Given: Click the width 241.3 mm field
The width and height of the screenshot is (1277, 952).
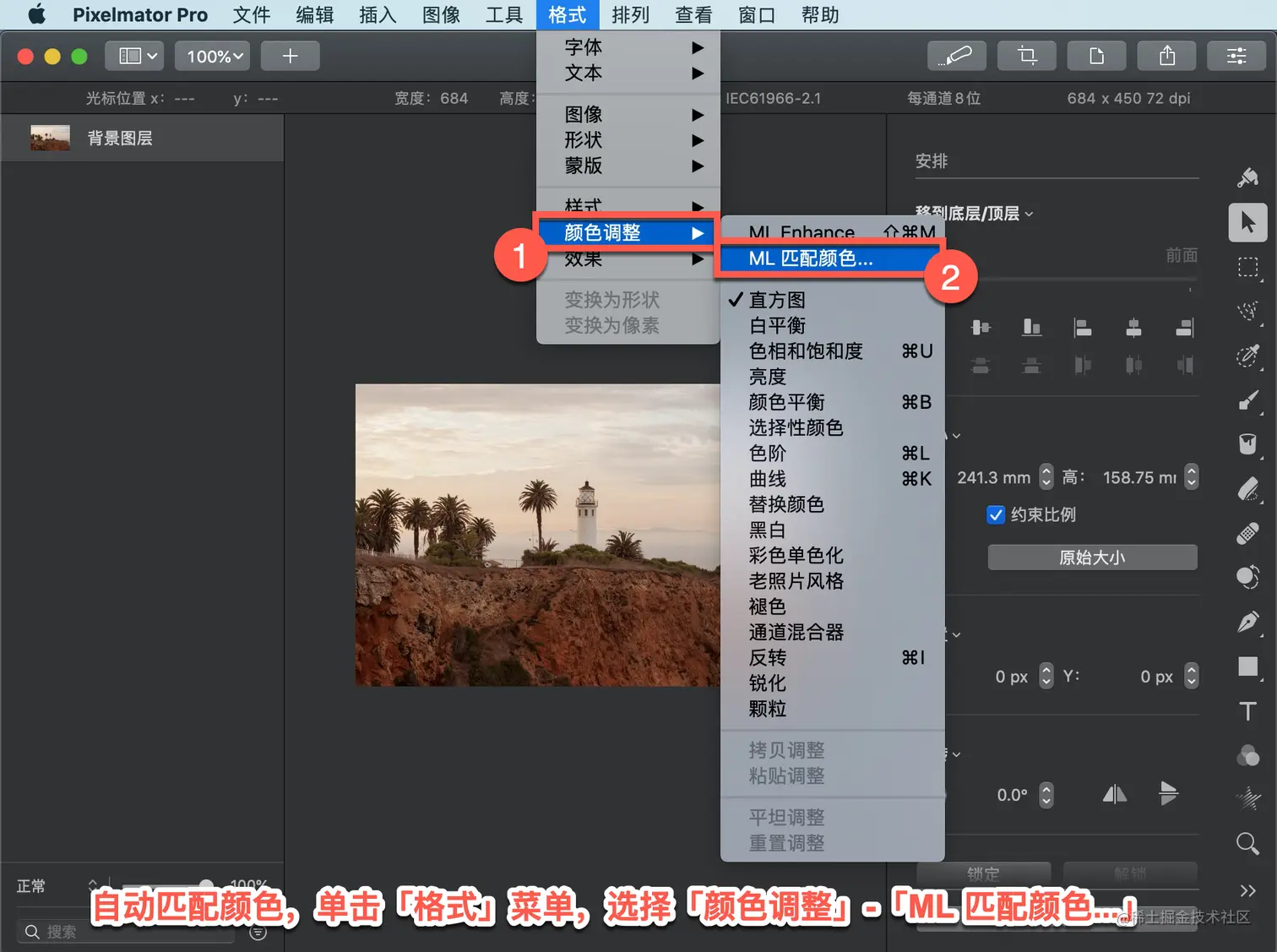Looking at the screenshot, I should [x=992, y=477].
